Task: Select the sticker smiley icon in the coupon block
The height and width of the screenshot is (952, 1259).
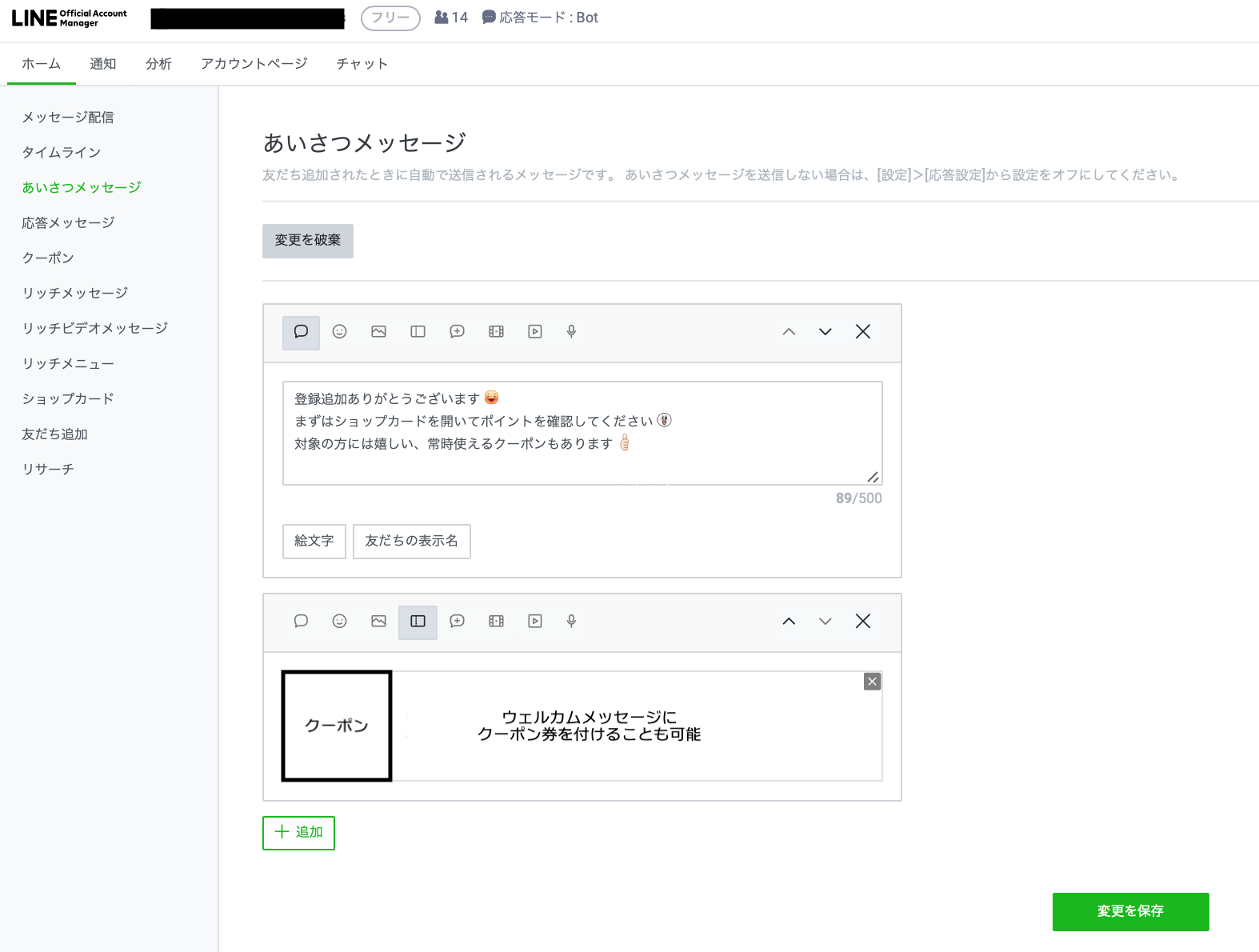Action: (339, 622)
